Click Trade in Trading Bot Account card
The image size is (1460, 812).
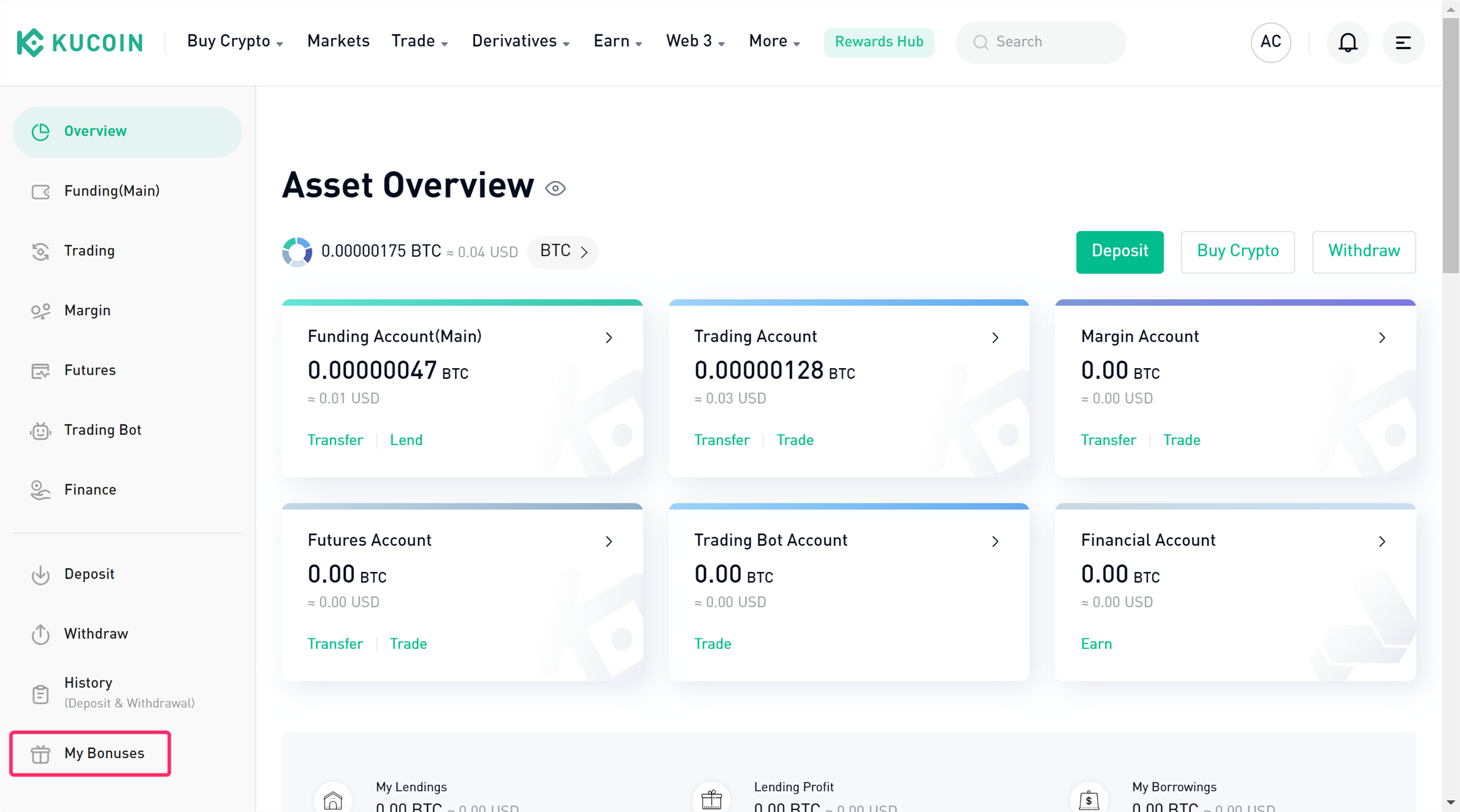tap(712, 644)
